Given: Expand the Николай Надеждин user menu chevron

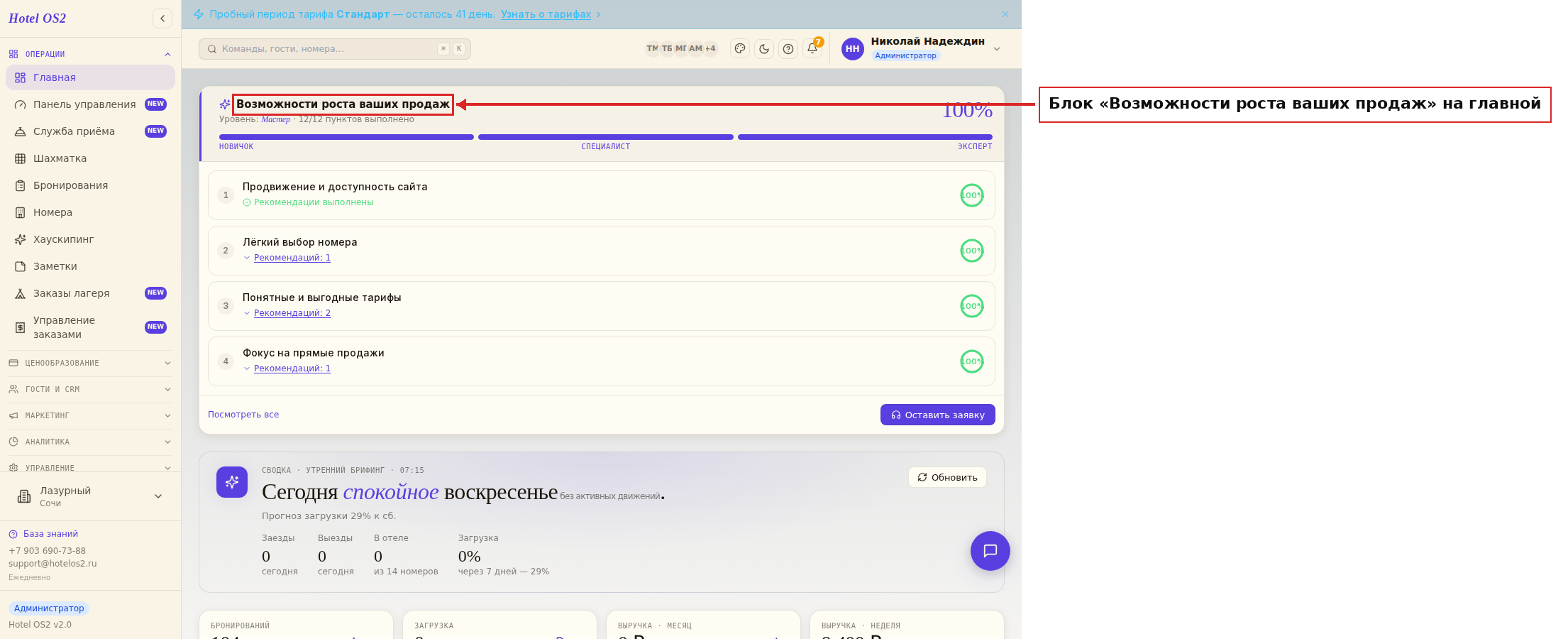Looking at the screenshot, I should coord(997,49).
